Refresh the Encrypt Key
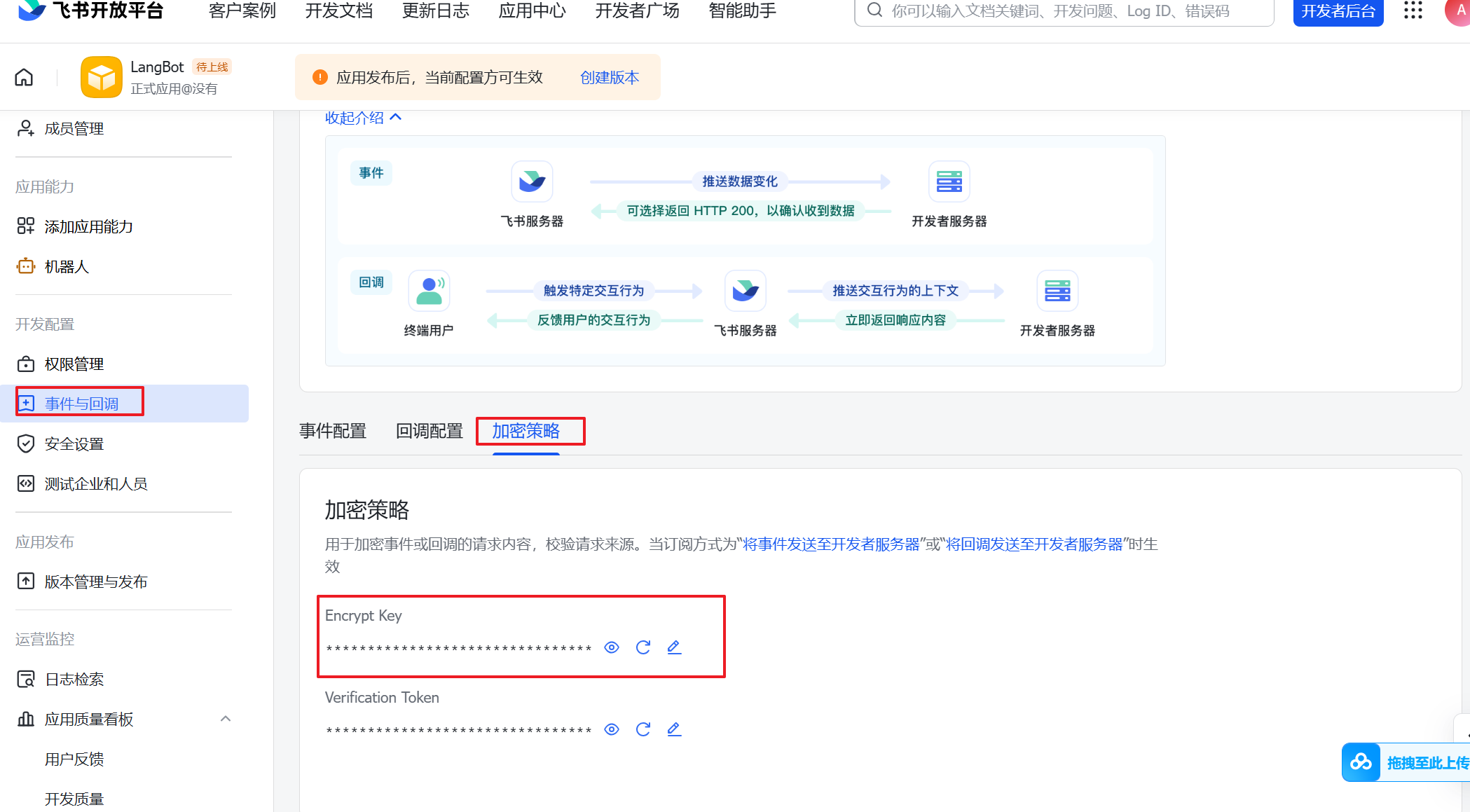 click(x=643, y=647)
